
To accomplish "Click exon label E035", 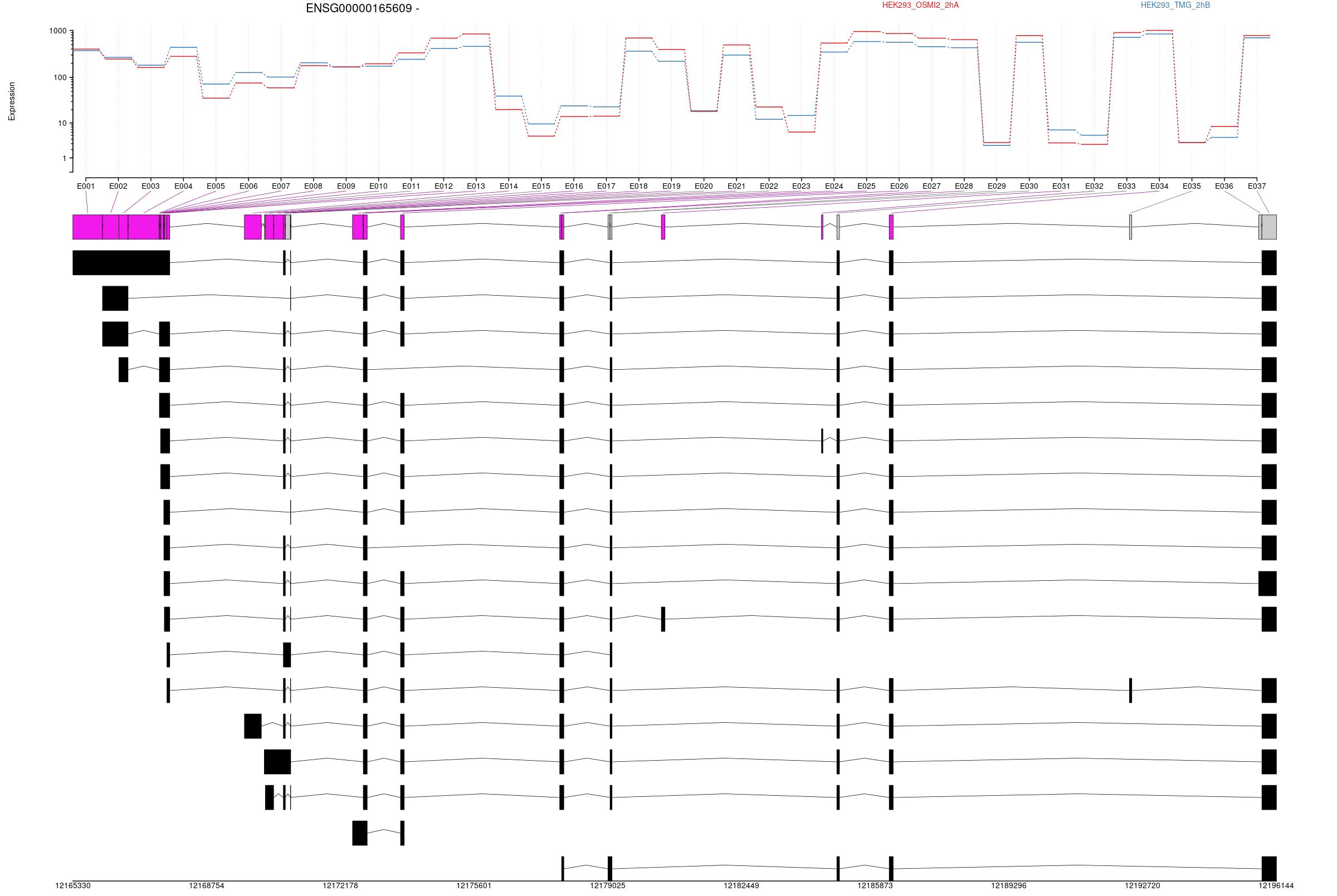I will tap(1192, 187).
